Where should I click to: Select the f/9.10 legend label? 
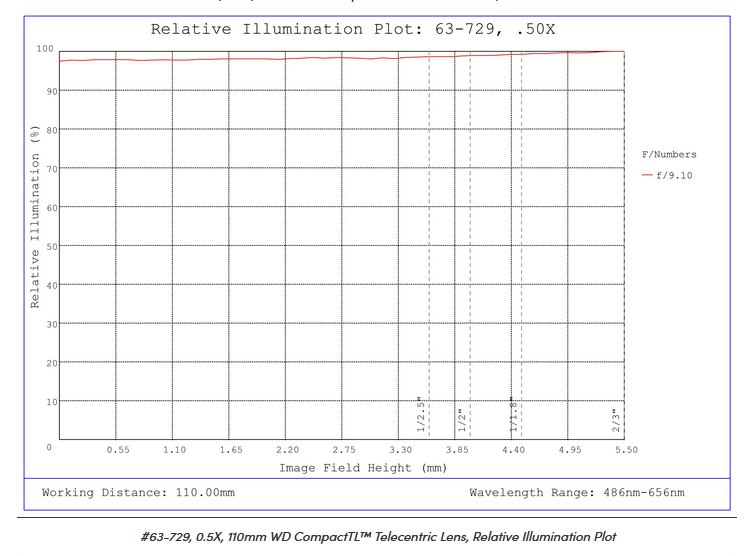coord(674,175)
